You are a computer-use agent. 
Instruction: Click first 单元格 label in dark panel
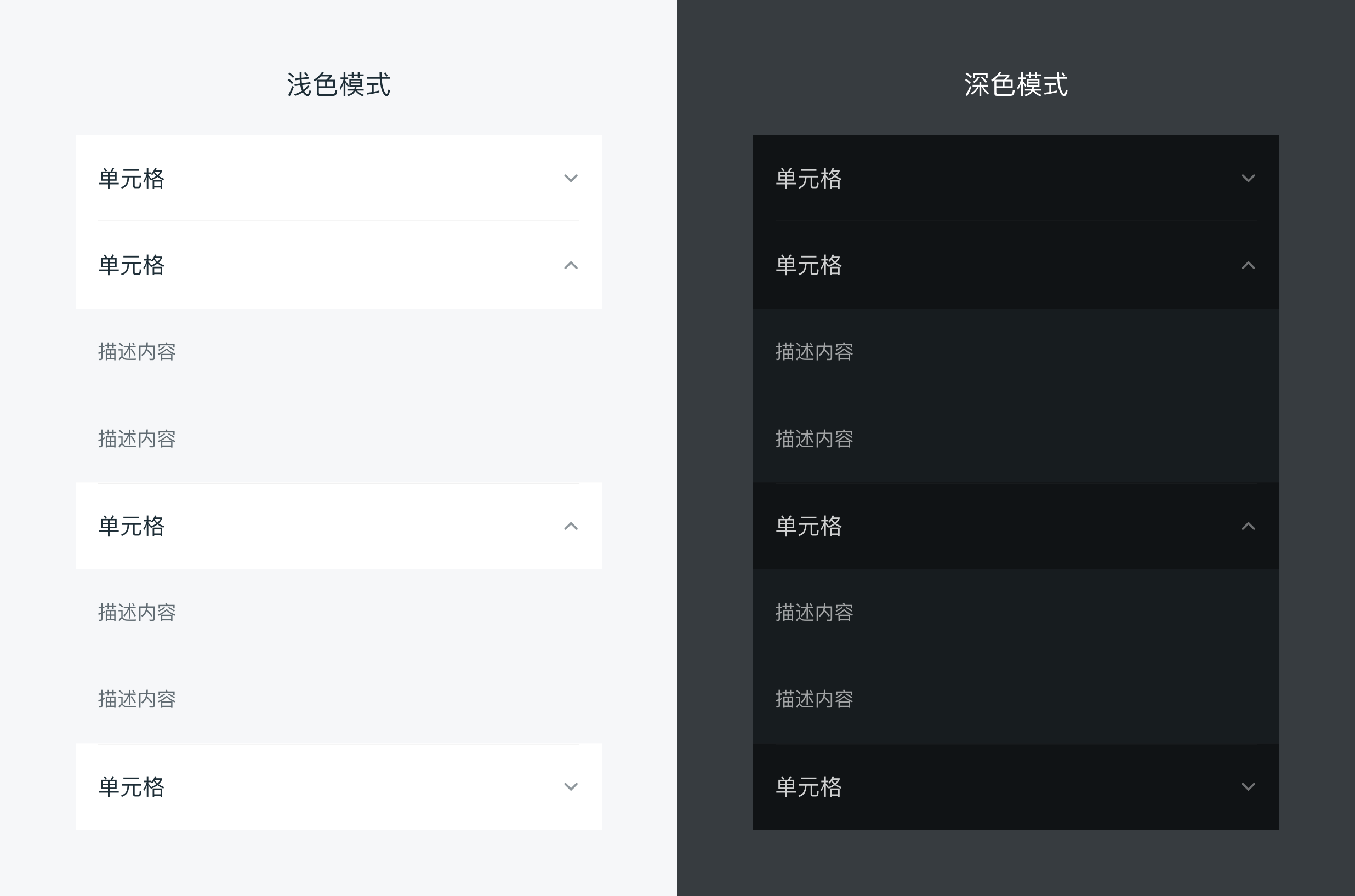[x=809, y=179]
